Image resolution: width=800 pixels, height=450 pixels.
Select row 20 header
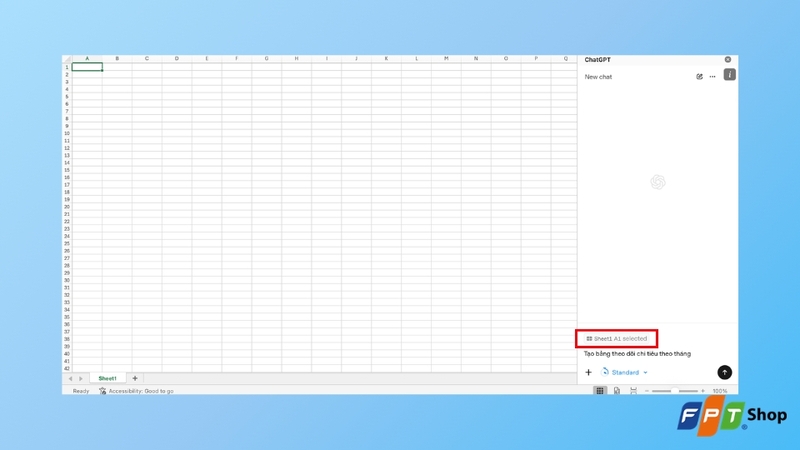[x=67, y=207]
